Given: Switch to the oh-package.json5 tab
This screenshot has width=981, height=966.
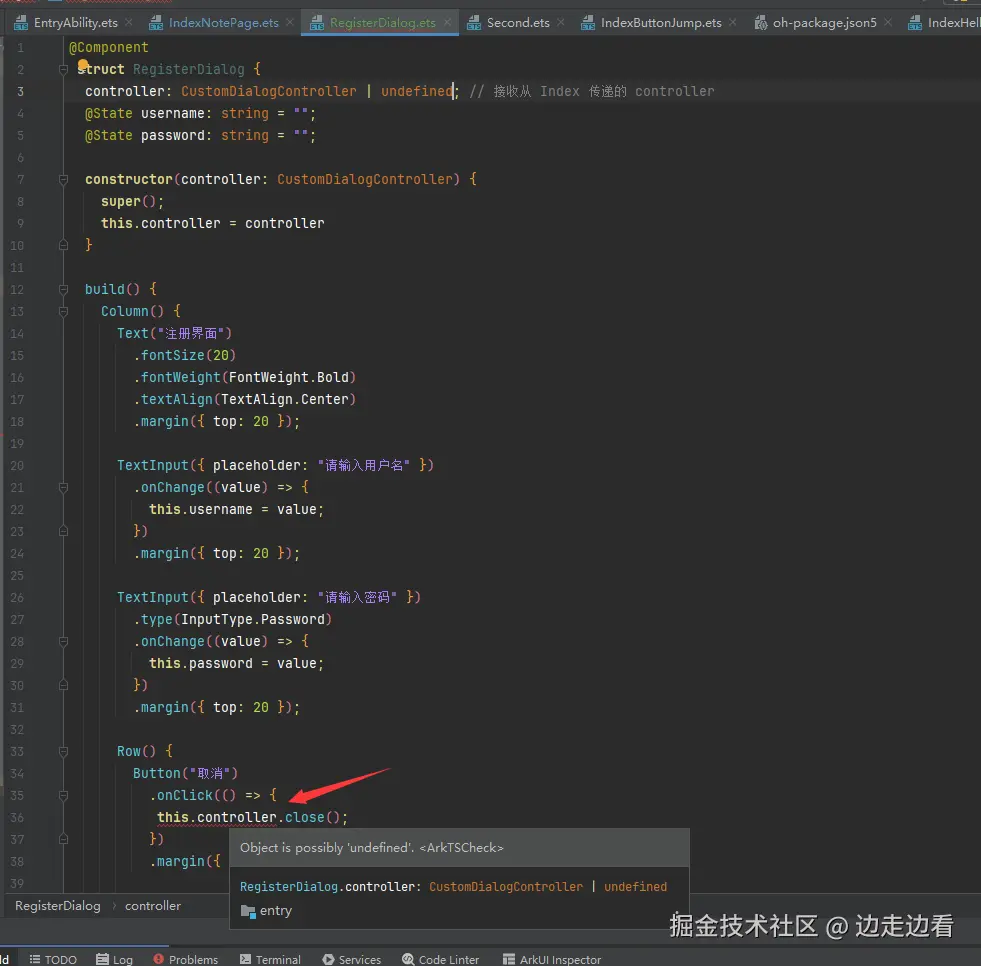Looking at the screenshot, I should pos(825,23).
